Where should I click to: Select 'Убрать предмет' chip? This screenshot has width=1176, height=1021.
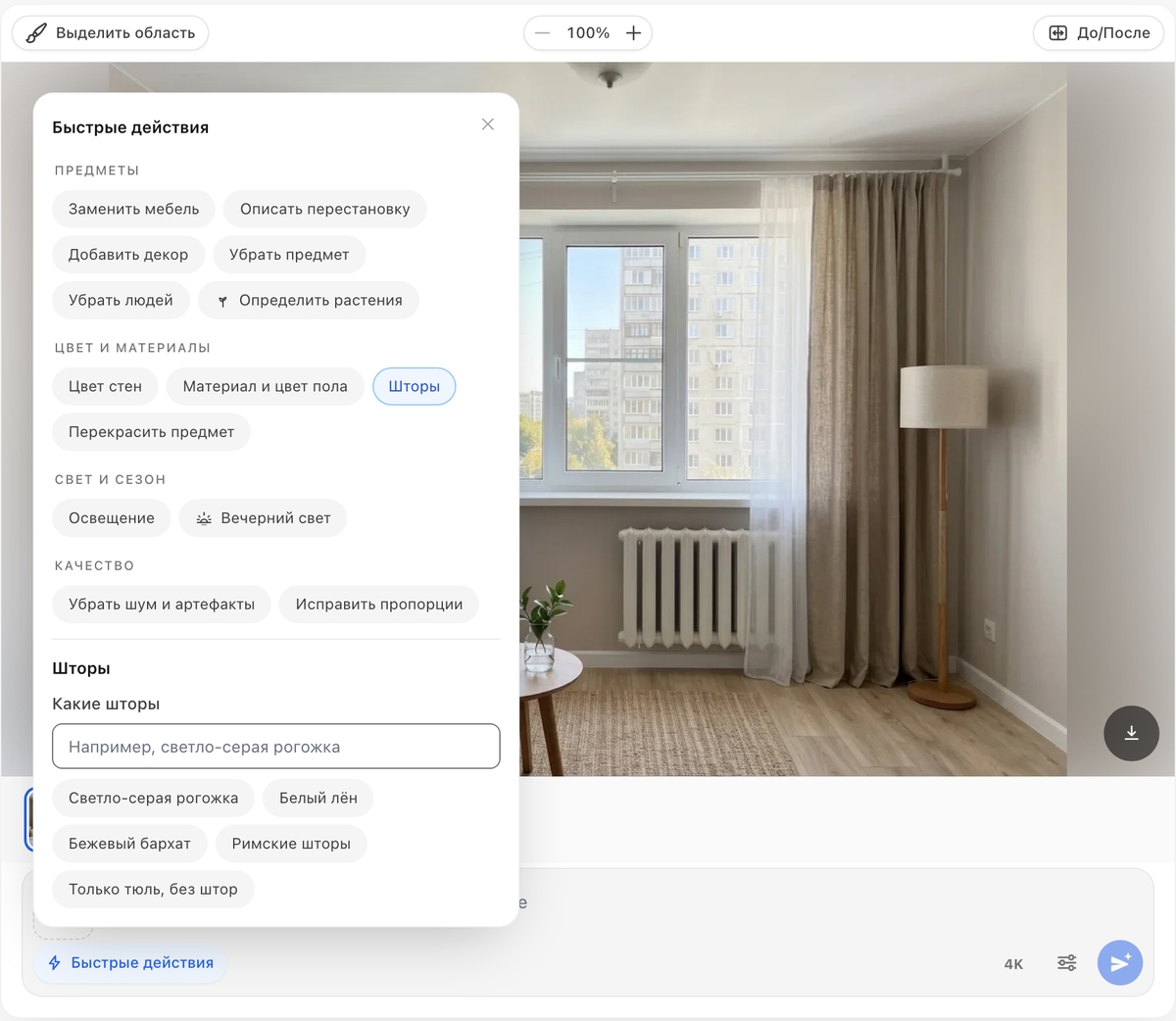click(289, 255)
